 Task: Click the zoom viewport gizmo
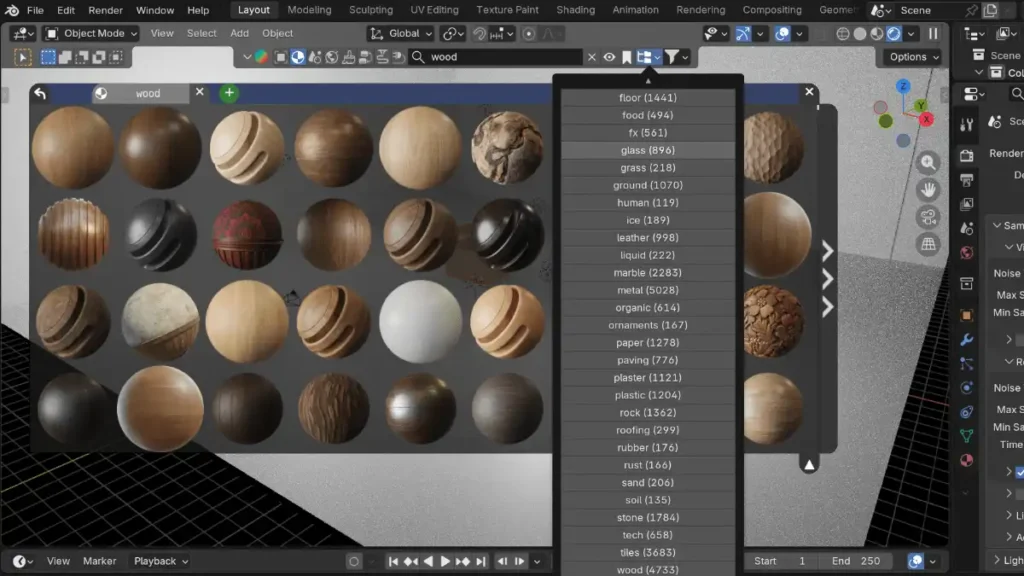click(x=928, y=163)
